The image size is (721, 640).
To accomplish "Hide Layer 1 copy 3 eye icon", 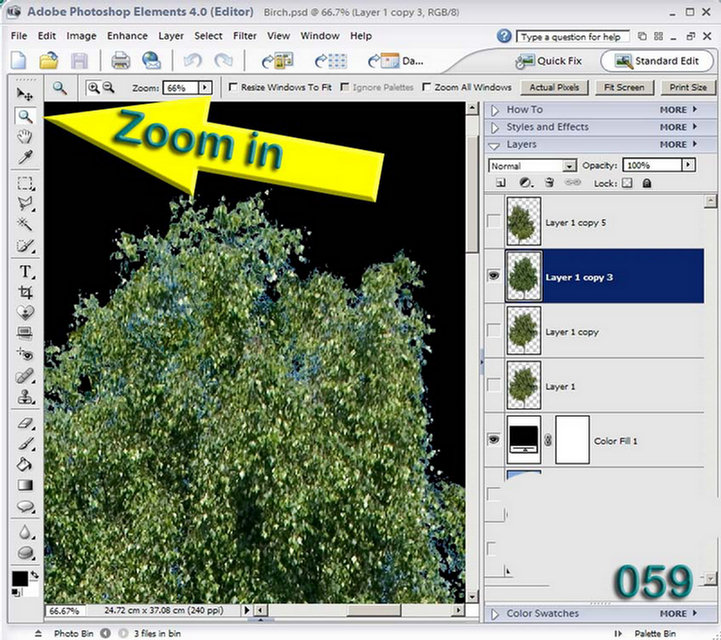I will [x=494, y=275].
